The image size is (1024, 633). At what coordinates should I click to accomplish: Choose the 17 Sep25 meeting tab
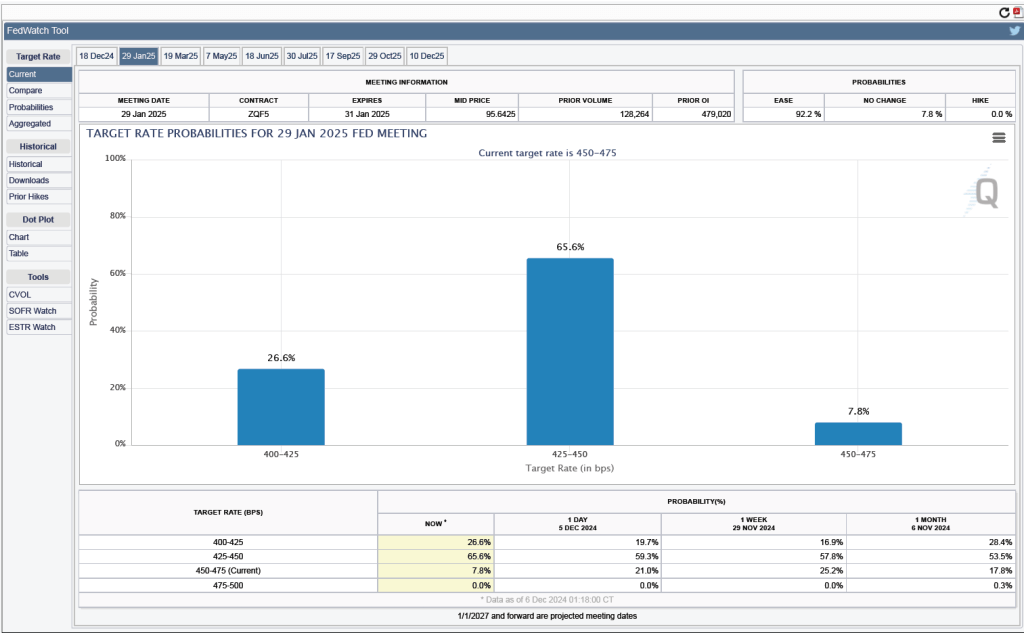tap(342, 56)
